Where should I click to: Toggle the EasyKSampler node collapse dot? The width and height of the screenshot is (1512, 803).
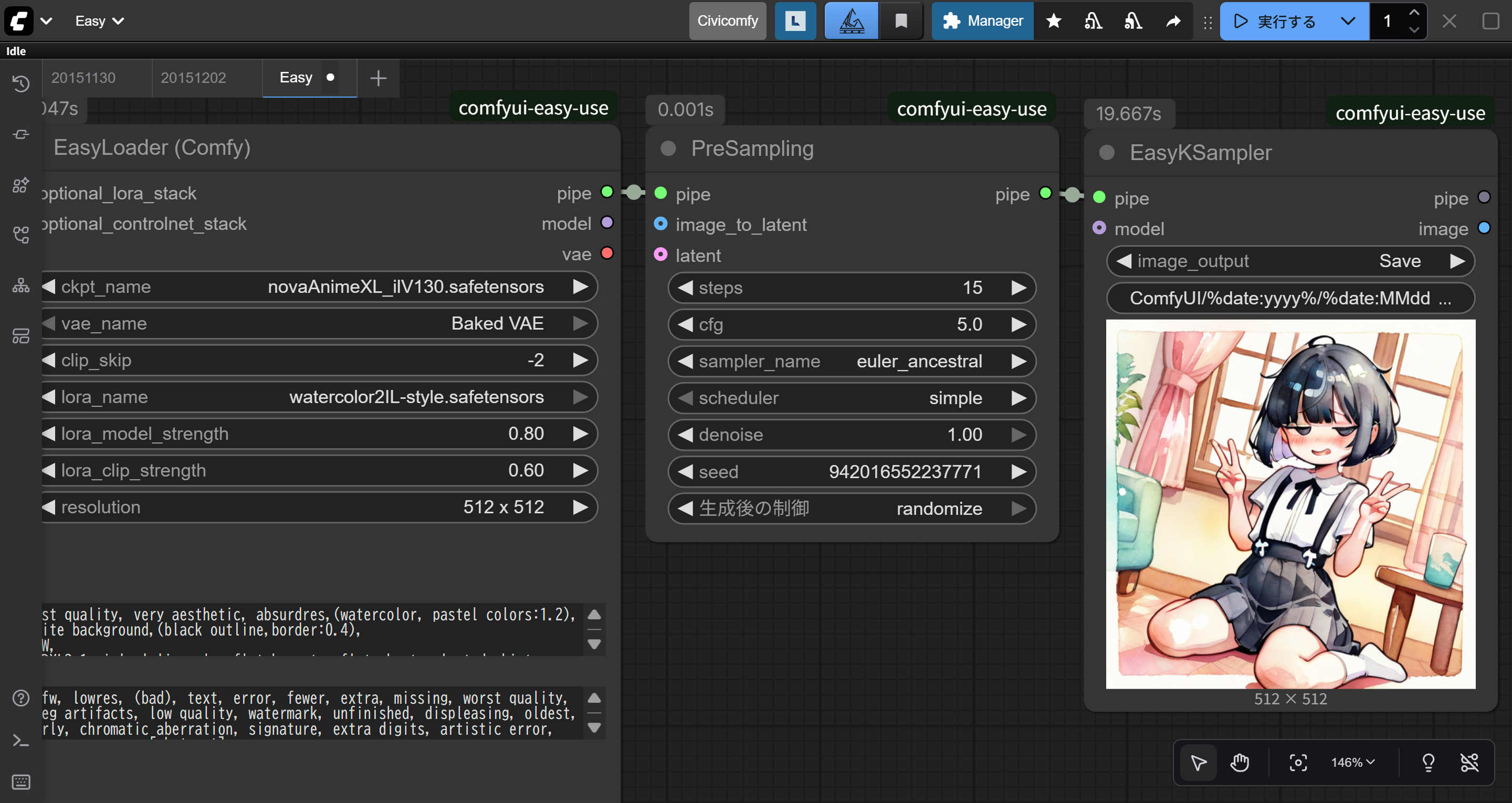(1106, 153)
